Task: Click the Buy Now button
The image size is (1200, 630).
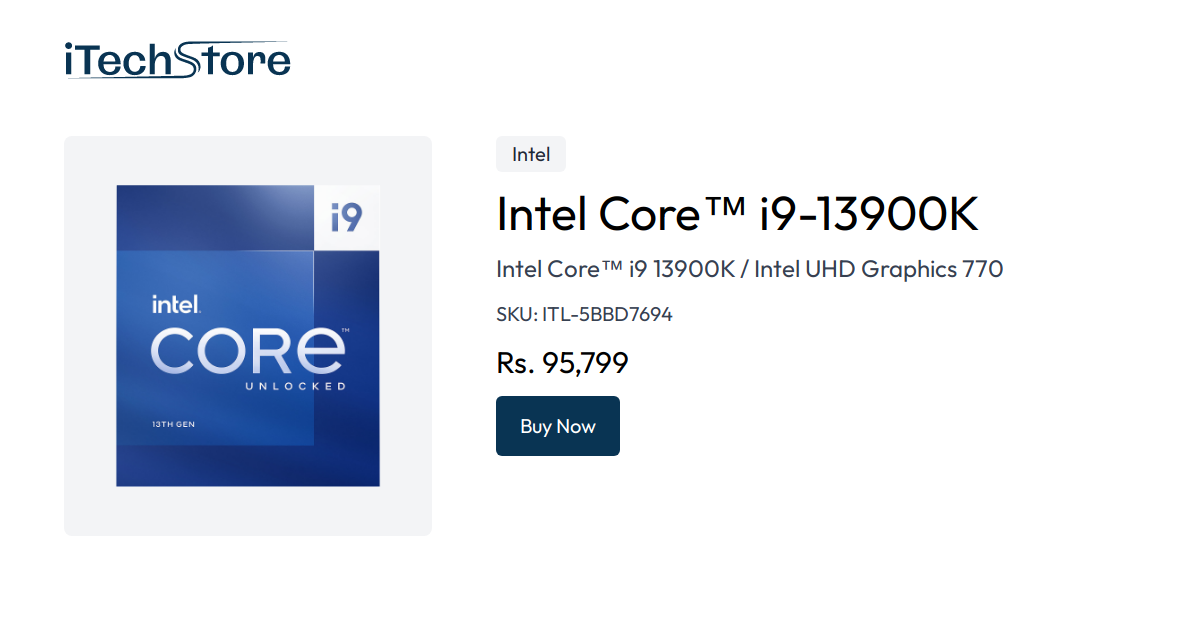Action: 557,425
